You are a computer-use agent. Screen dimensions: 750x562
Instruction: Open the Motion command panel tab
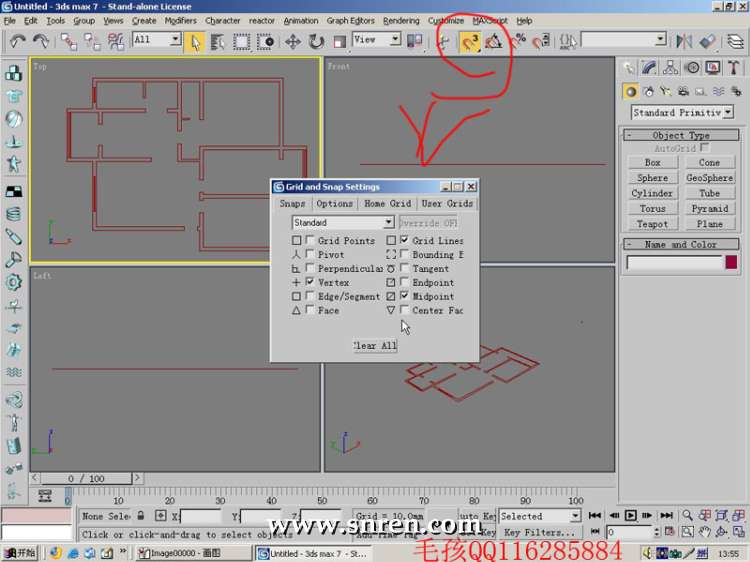pyautogui.click(x=692, y=67)
